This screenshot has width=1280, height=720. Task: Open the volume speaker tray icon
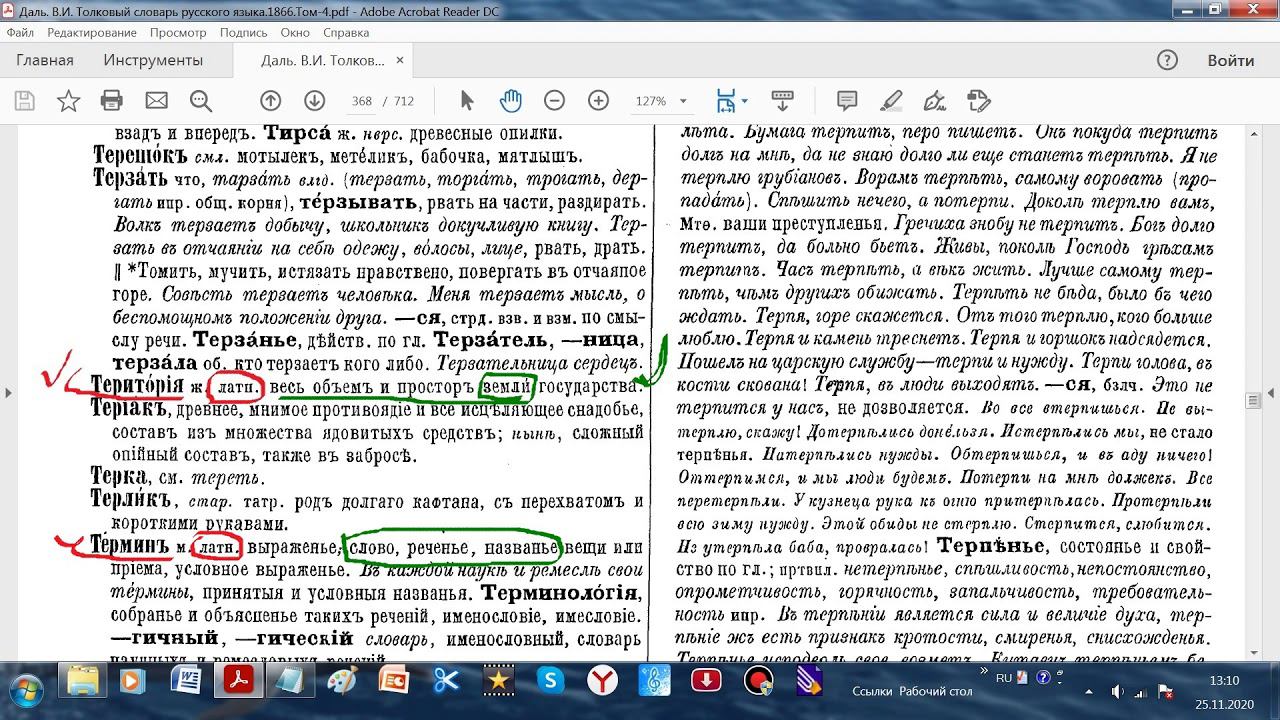tap(1117, 691)
